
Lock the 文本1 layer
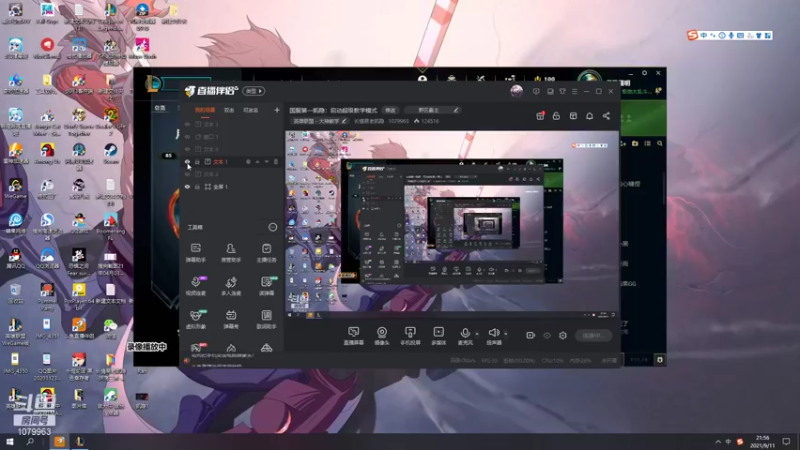(197, 162)
